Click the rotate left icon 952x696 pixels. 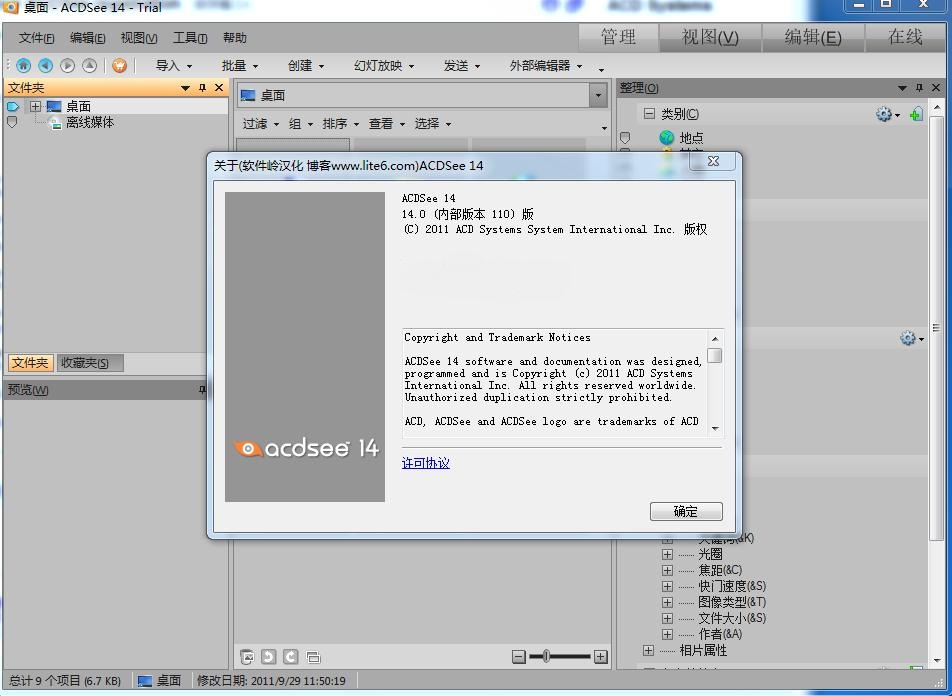pos(268,657)
